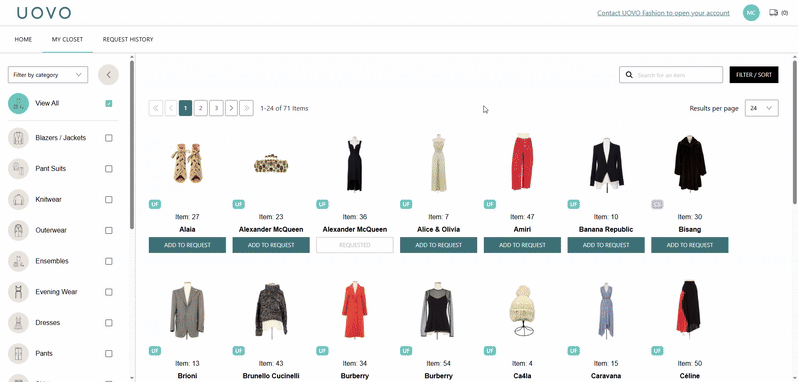The width and height of the screenshot is (798, 382).
Task: Add Banana Republic item to request
Action: point(606,245)
